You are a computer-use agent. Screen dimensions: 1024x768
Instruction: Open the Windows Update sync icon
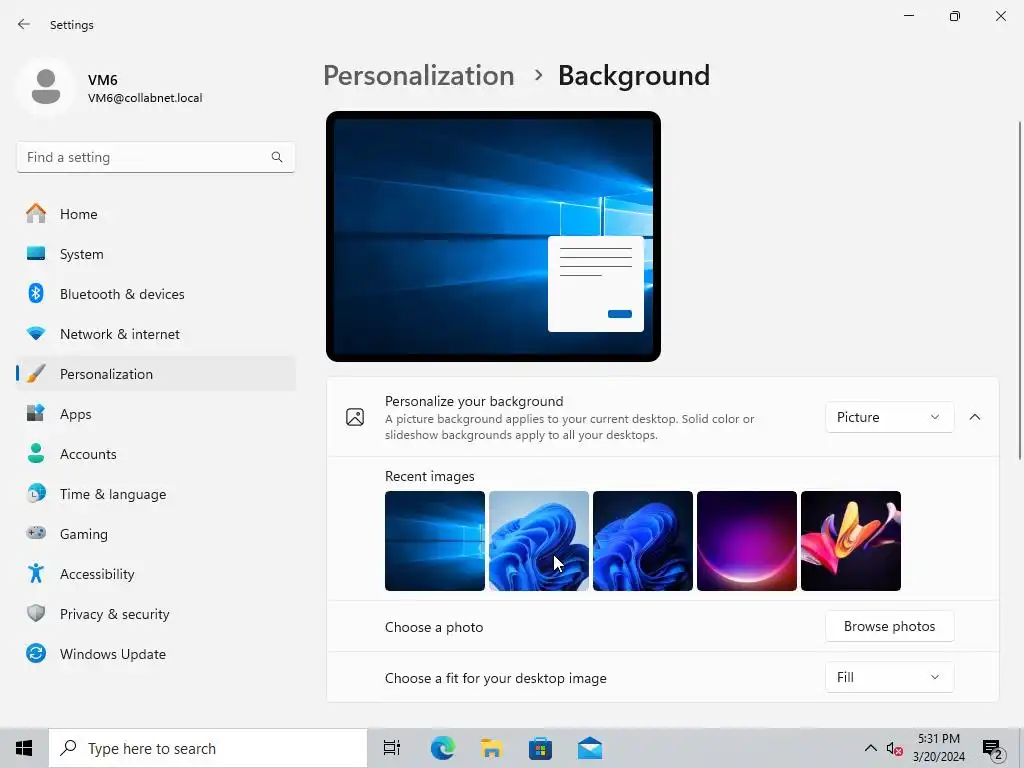tap(36, 653)
